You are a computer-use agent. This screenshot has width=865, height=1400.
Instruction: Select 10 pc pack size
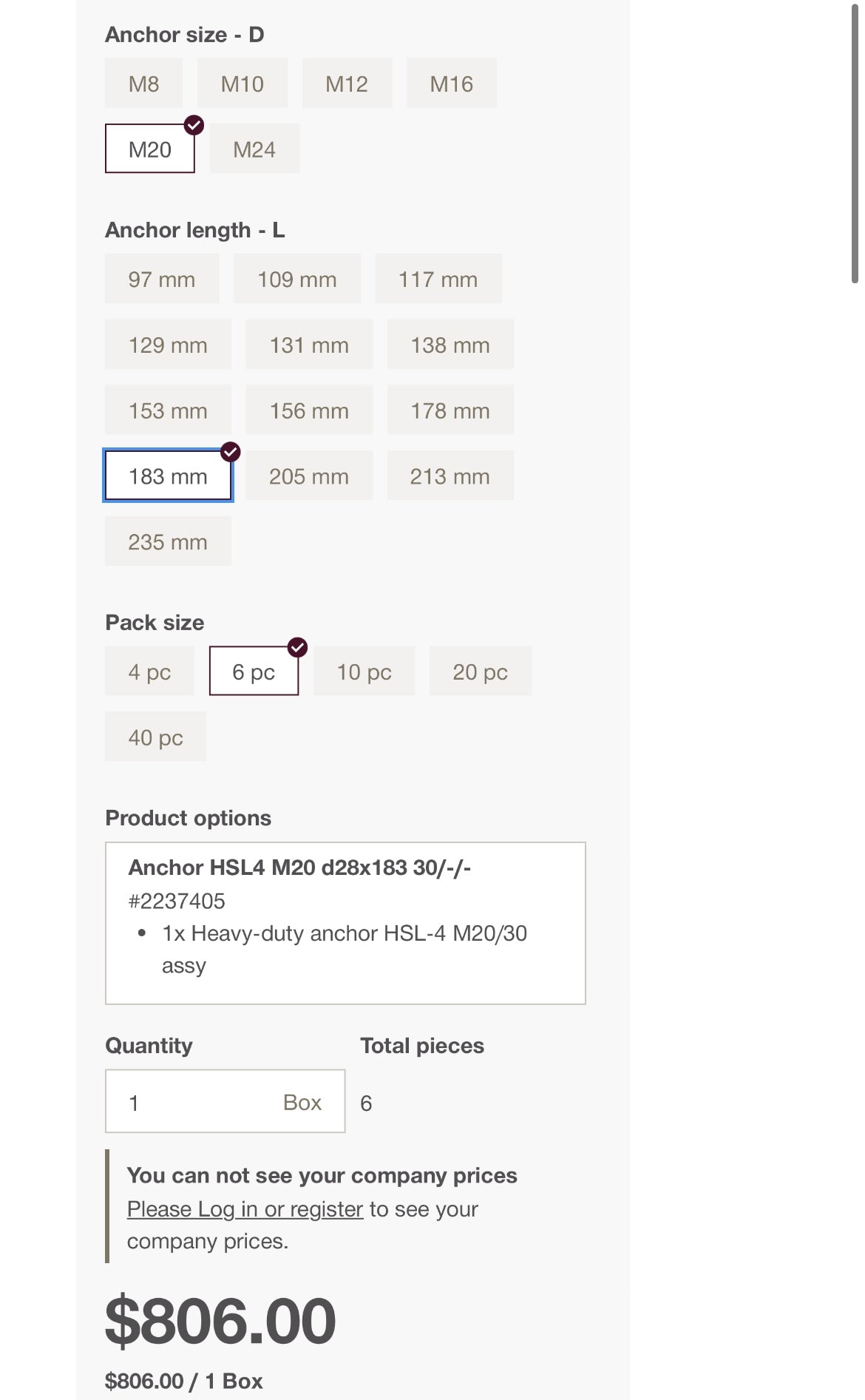[x=364, y=672]
